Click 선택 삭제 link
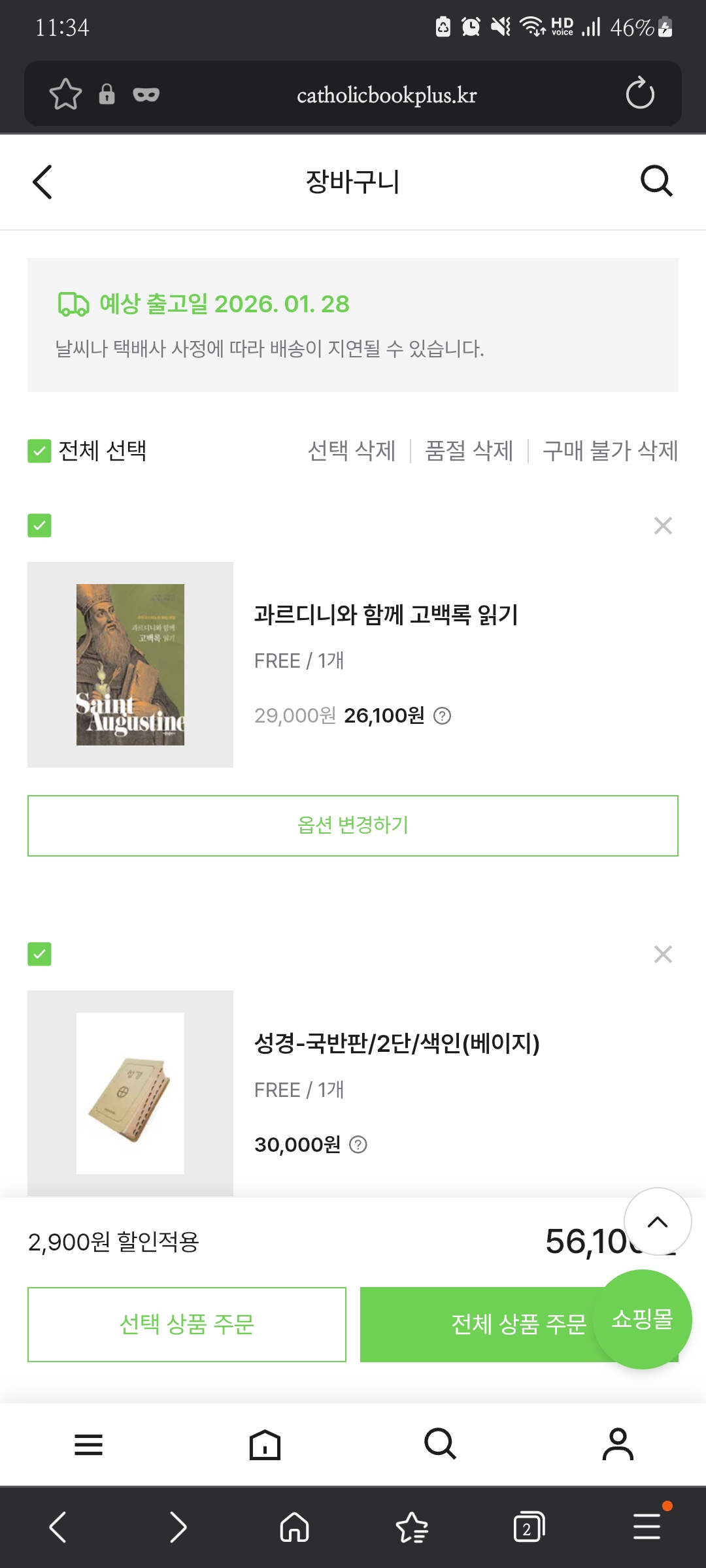The image size is (706, 1568). tap(352, 451)
